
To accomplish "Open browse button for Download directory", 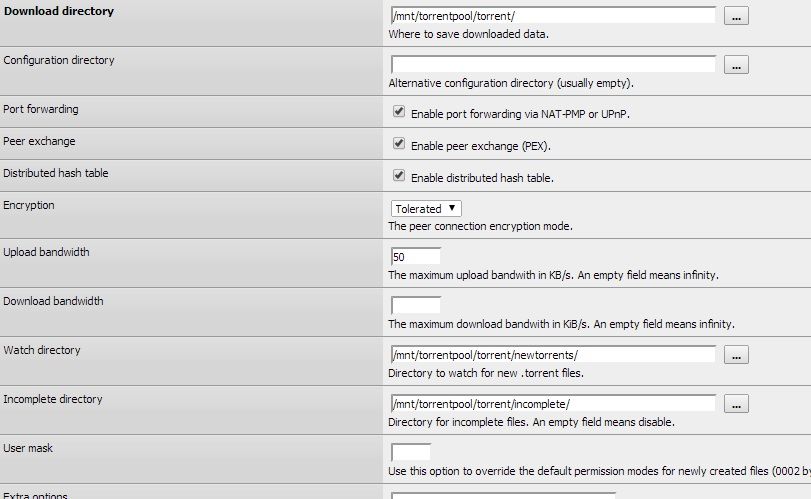I will pyautogui.click(x=736, y=16).
